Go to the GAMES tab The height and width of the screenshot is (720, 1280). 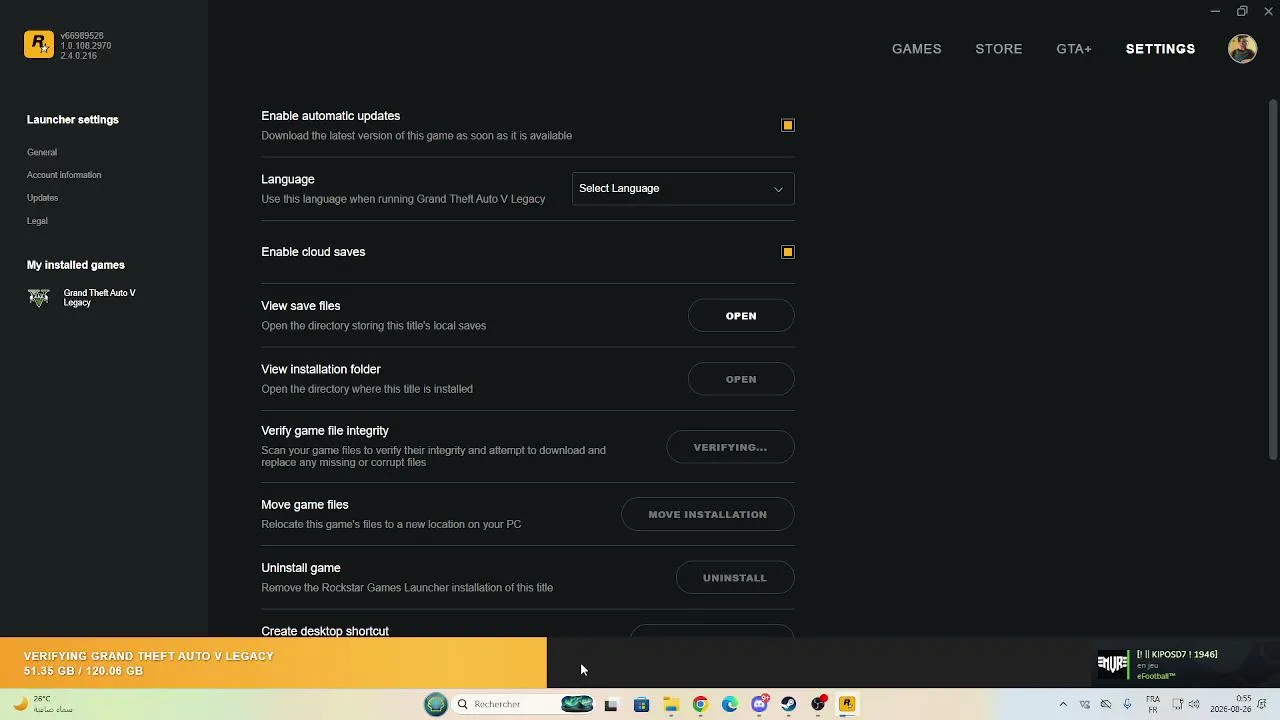[917, 49]
